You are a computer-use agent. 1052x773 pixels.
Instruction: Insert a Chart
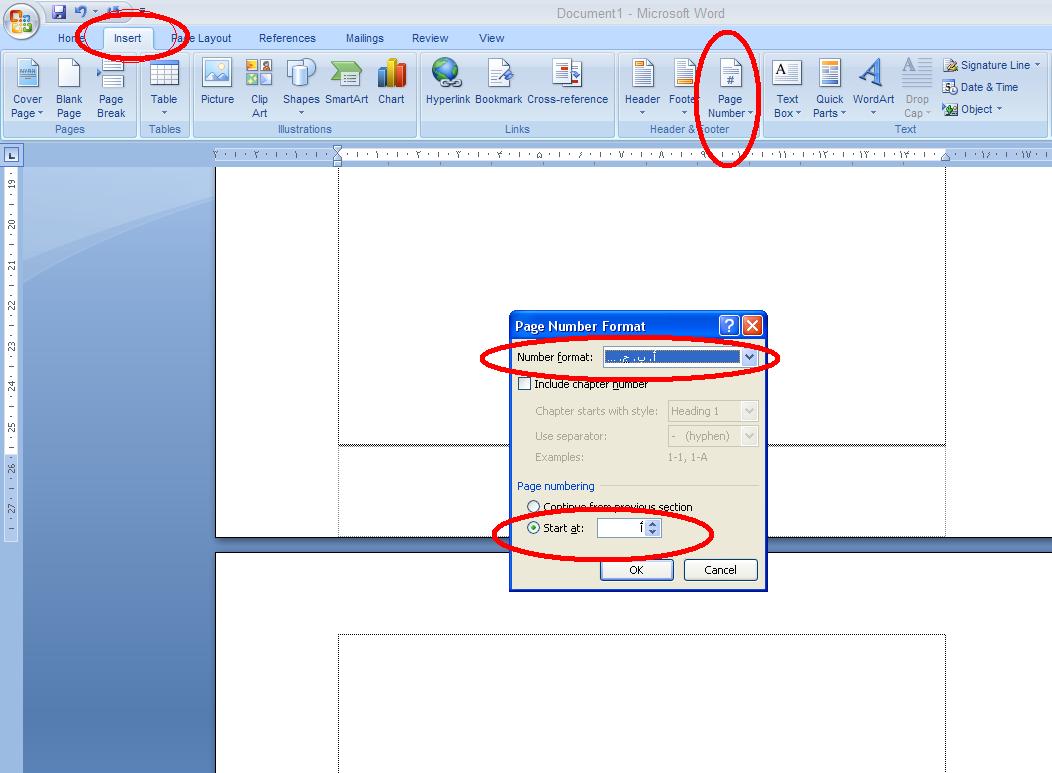[391, 82]
